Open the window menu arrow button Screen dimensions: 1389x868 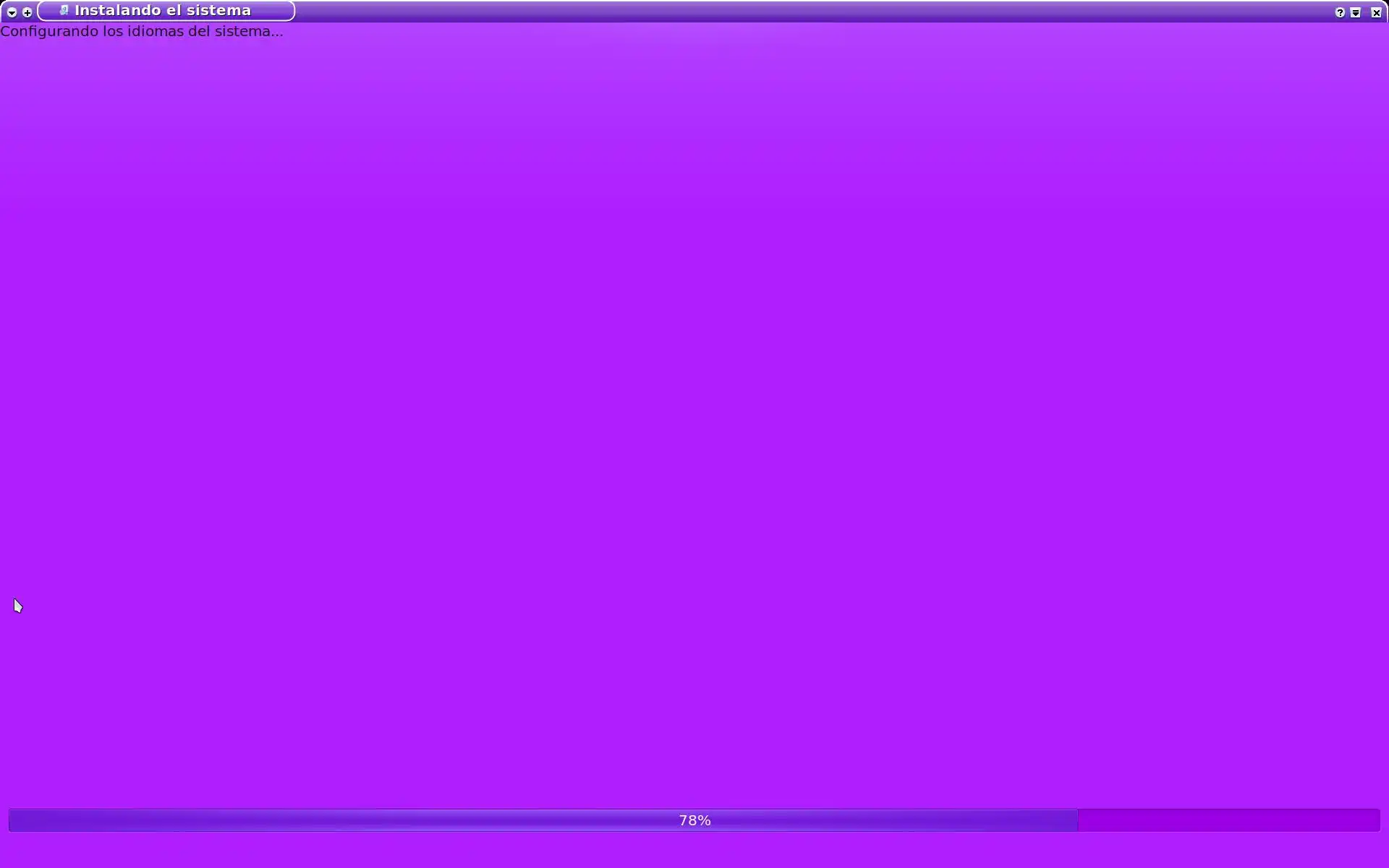tap(12, 12)
